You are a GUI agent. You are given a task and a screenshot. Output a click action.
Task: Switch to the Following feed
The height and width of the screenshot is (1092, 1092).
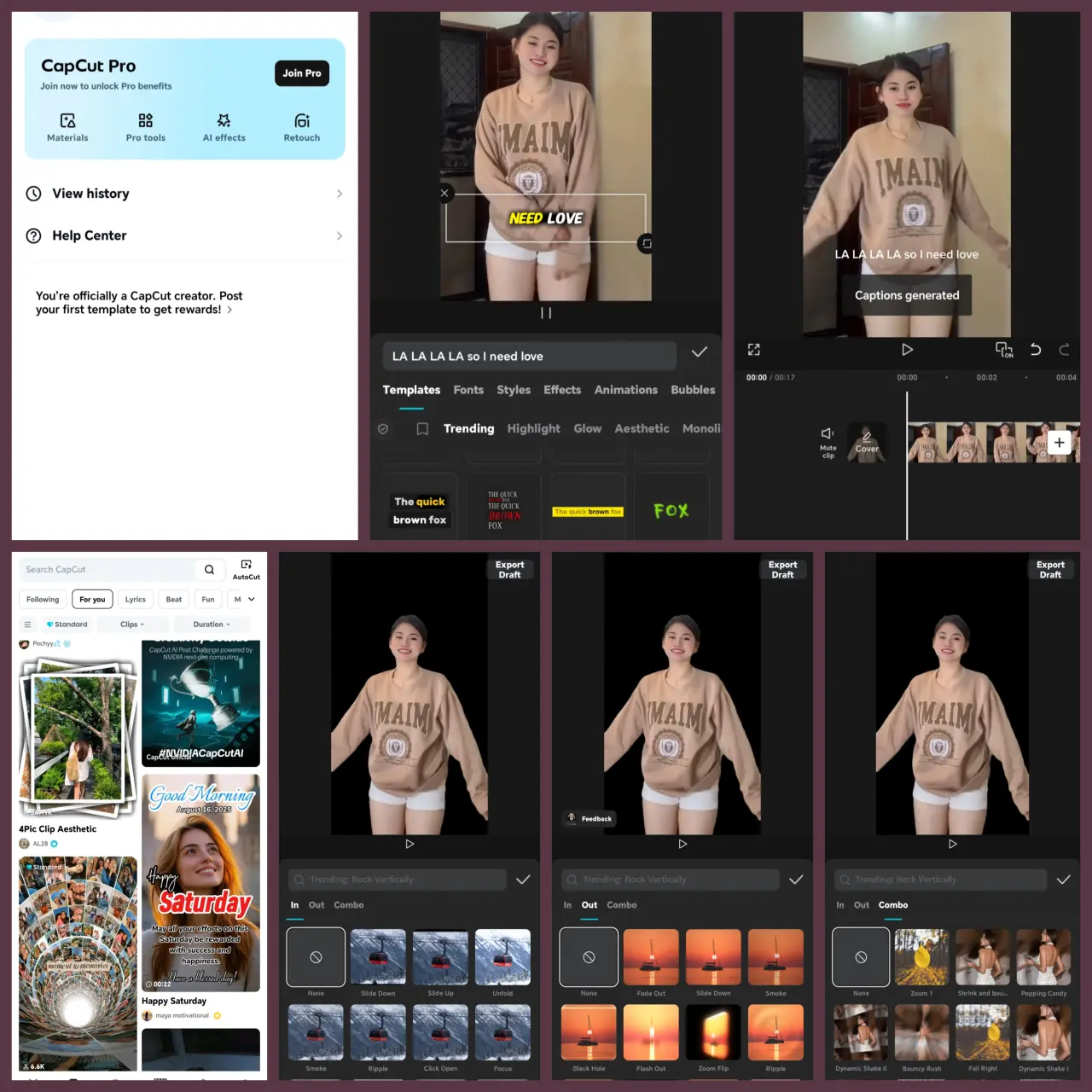click(43, 600)
